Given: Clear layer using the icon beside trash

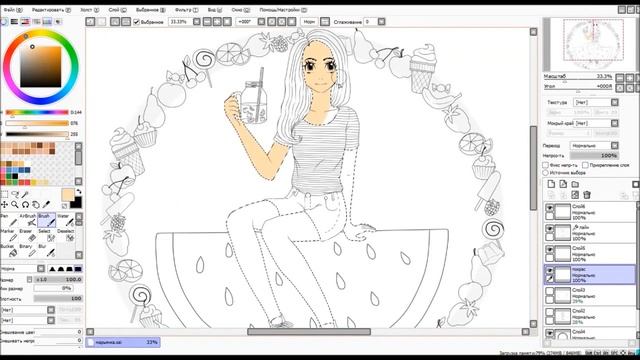Looking at the screenshot, I should pos(575,195).
